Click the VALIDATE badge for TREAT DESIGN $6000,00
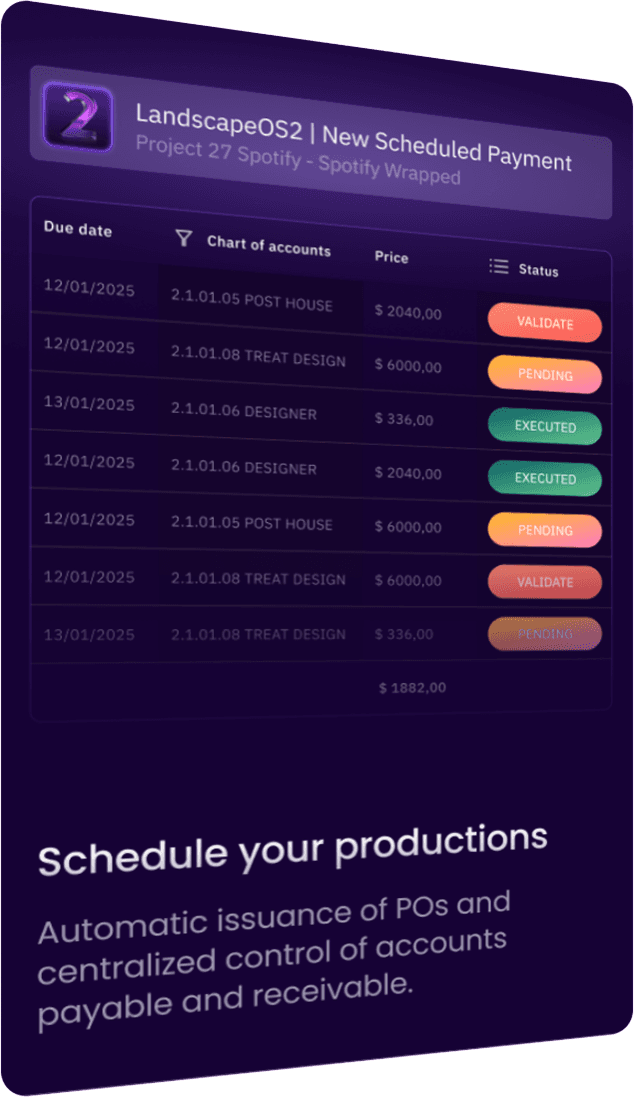Image resolution: width=634 pixels, height=1097 pixels. pyautogui.click(x=544, y=581)
